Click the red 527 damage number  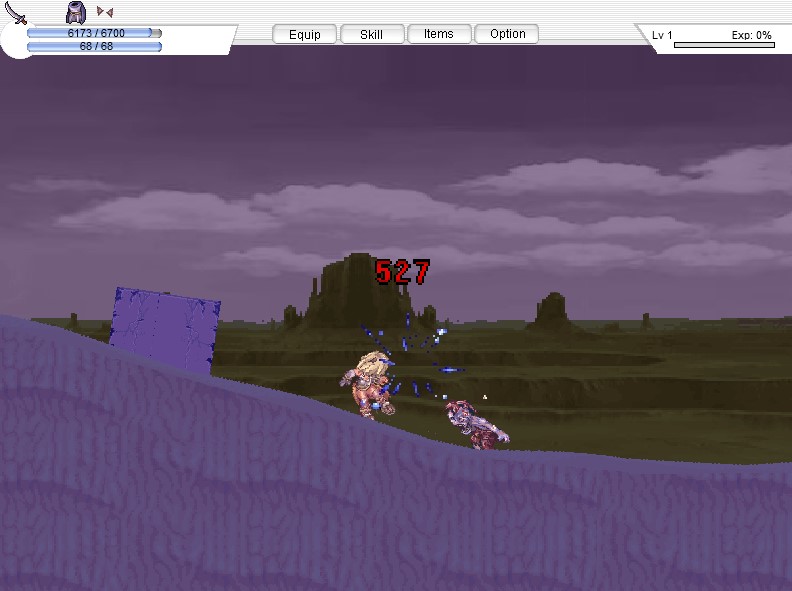click(403, 272)
